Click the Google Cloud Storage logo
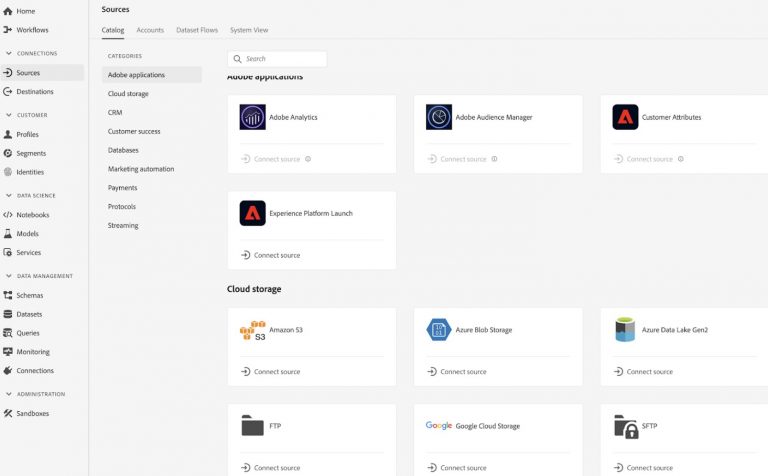The height and width of the screenshot is (476, 768). 439,426
